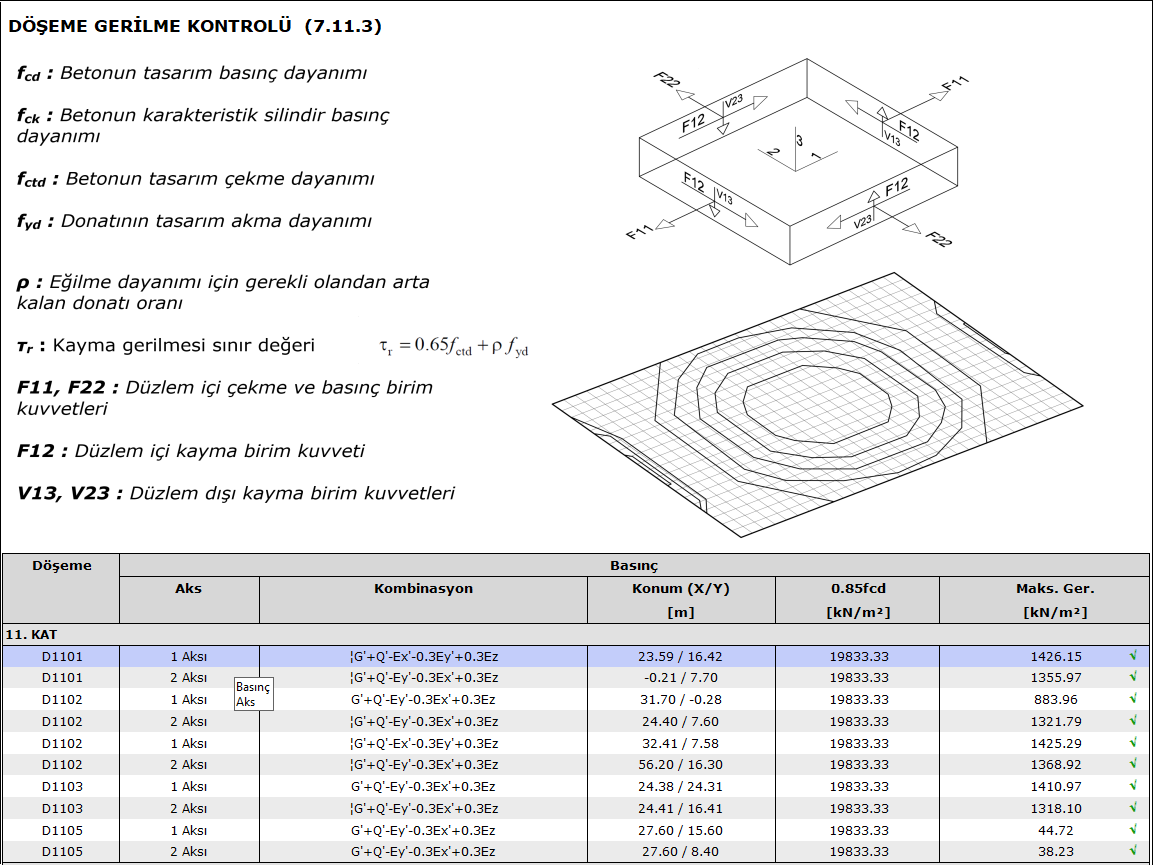The image size is (1153, 865).
Task: Click the Basınç Aks tooltip
Action: (x=253, y=694)
